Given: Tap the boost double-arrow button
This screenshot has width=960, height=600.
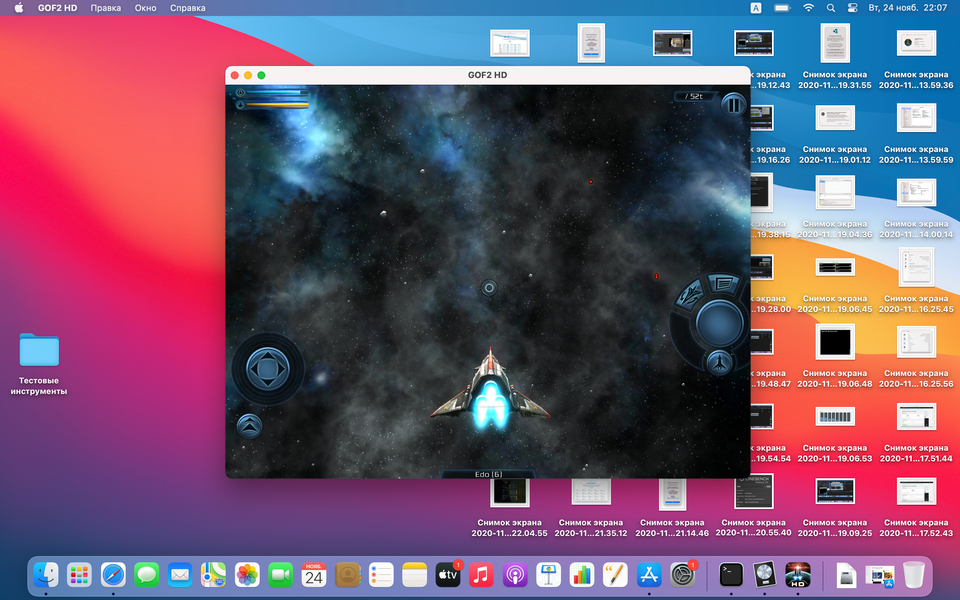Looking at the screenshot, I should coord(249,426).
